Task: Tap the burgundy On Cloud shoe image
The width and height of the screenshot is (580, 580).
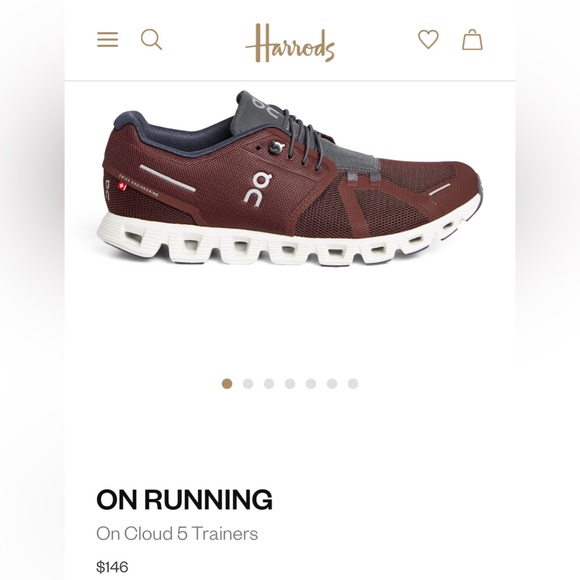Action: point(290,178)
